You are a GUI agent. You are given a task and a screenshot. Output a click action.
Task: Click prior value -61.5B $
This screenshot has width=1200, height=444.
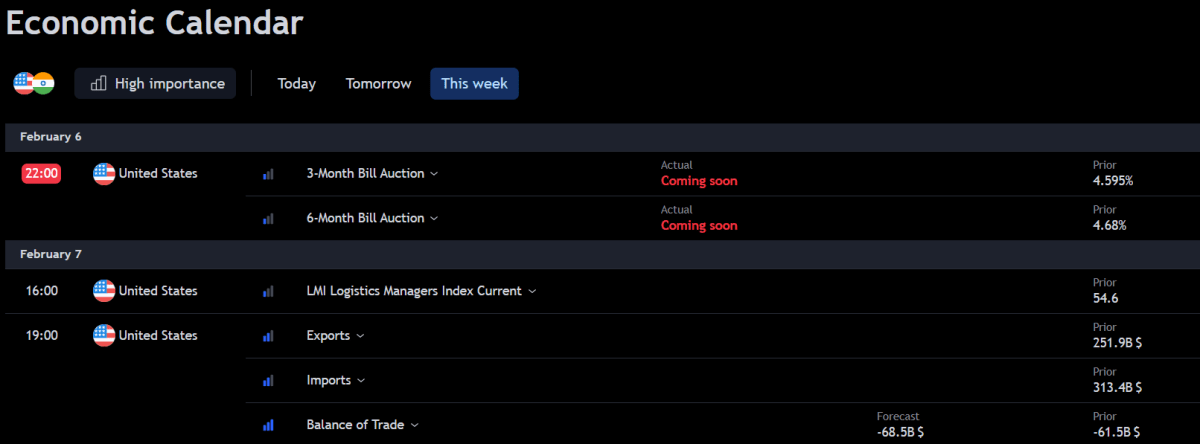tap(1116, 431)
